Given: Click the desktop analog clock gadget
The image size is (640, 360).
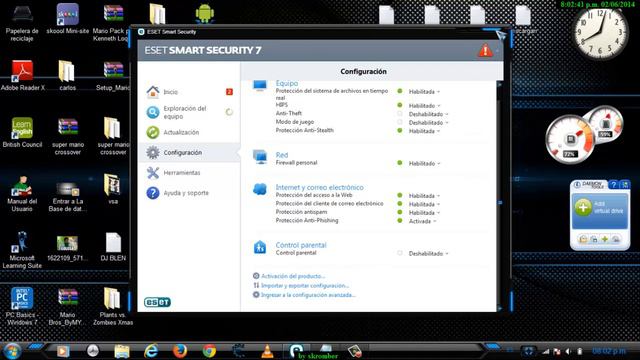Looking at the screenshot, I should coord(600,34).
